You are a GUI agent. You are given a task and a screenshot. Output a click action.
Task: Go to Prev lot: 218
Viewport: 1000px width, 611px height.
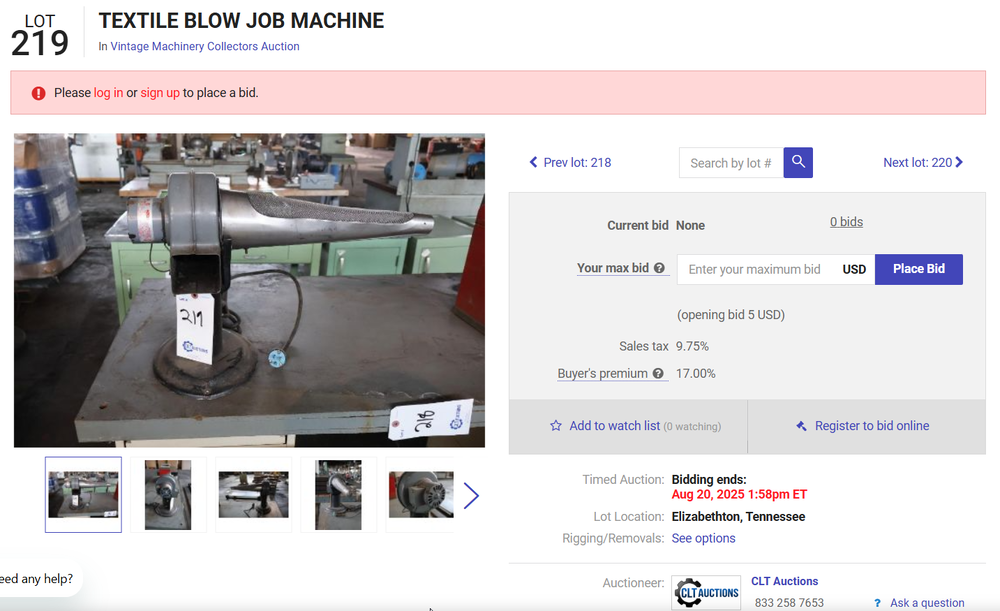tap(570, 162)
